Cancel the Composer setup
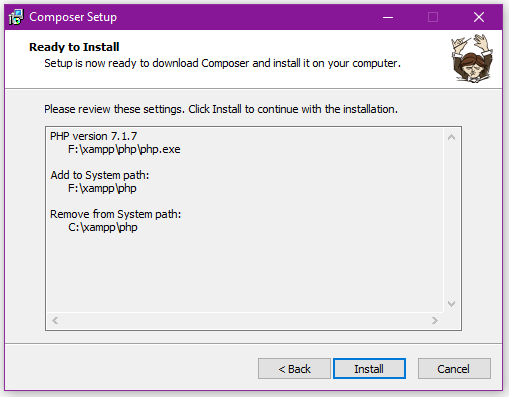 click(454, 369)
